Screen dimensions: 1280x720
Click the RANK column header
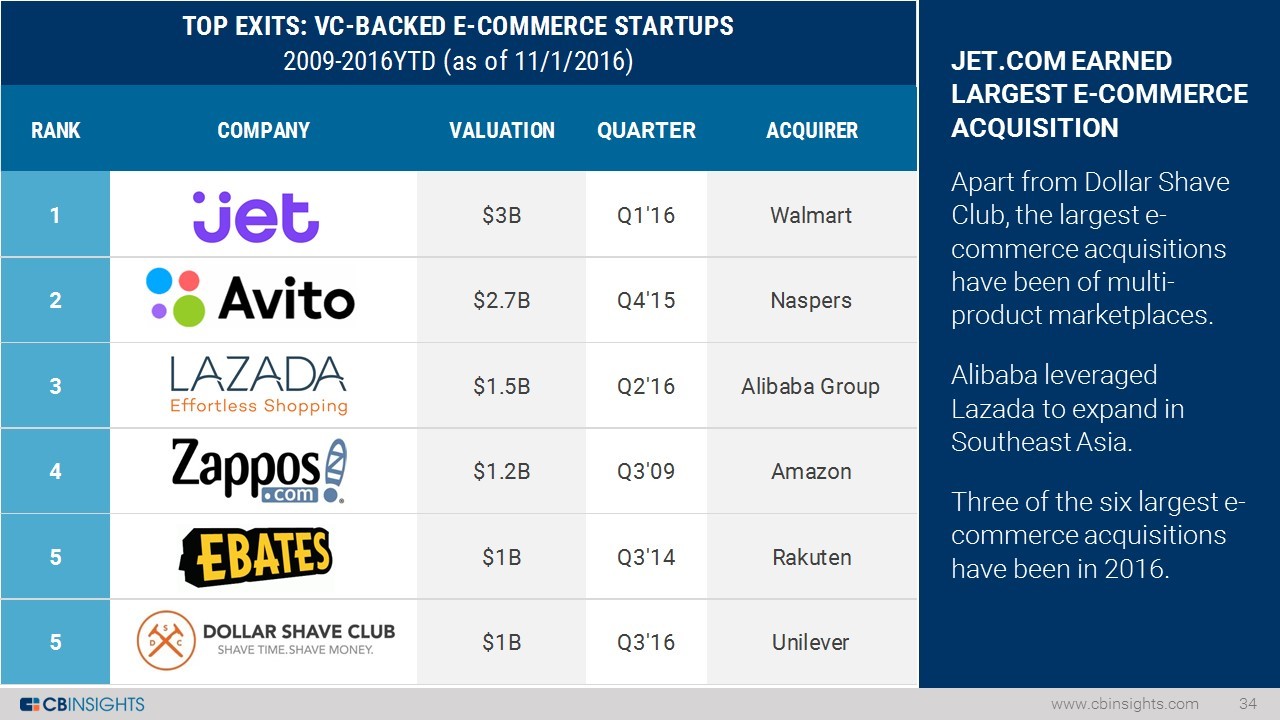(56, 130)
